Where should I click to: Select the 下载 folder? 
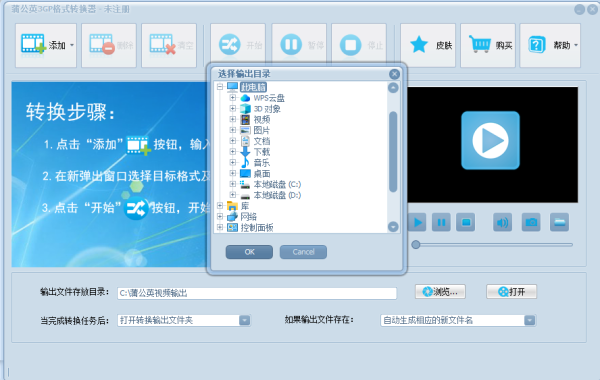point(262,152)
